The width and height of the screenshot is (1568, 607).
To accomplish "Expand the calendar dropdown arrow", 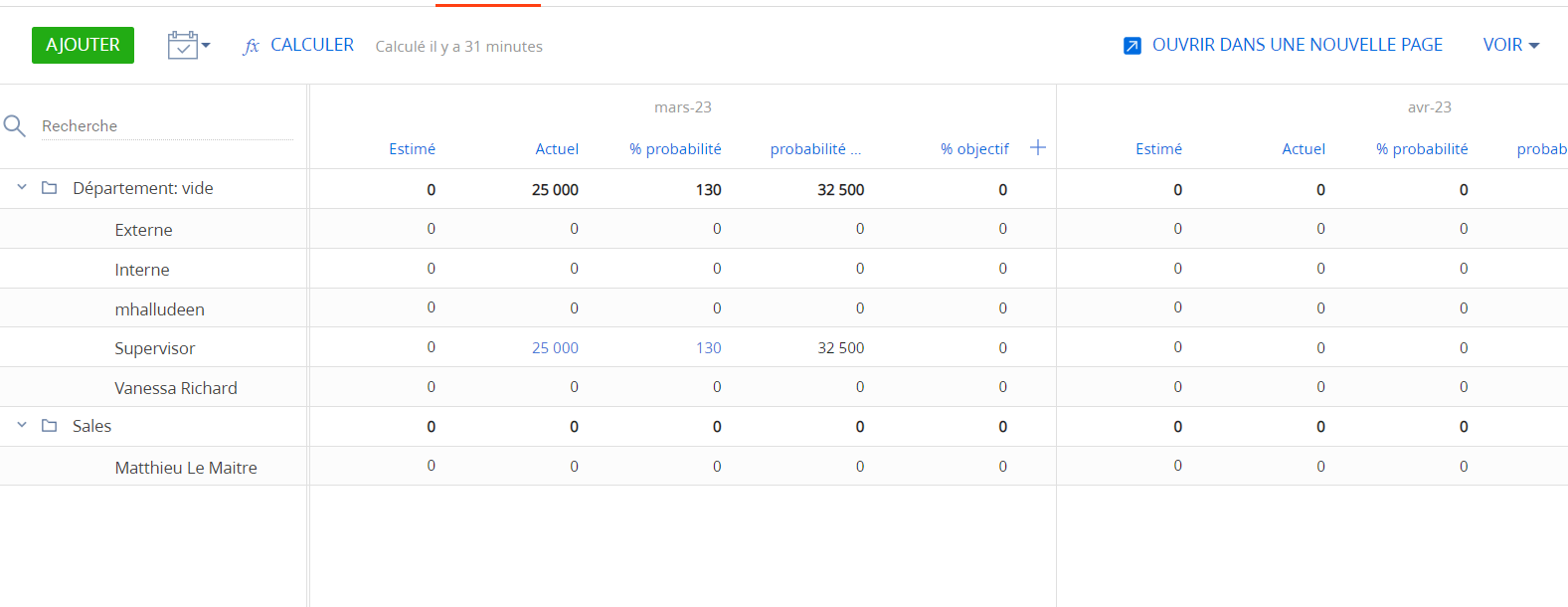I will coord(206,46).
